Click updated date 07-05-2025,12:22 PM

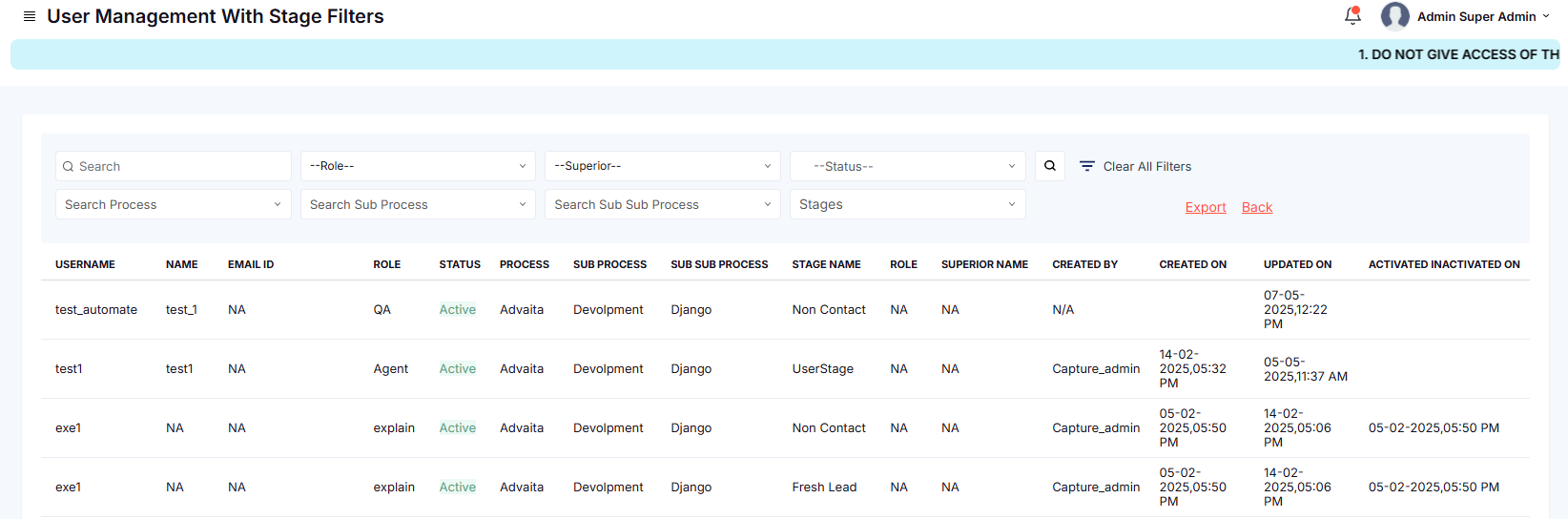pyautogui.click(x=1295, y=310)
